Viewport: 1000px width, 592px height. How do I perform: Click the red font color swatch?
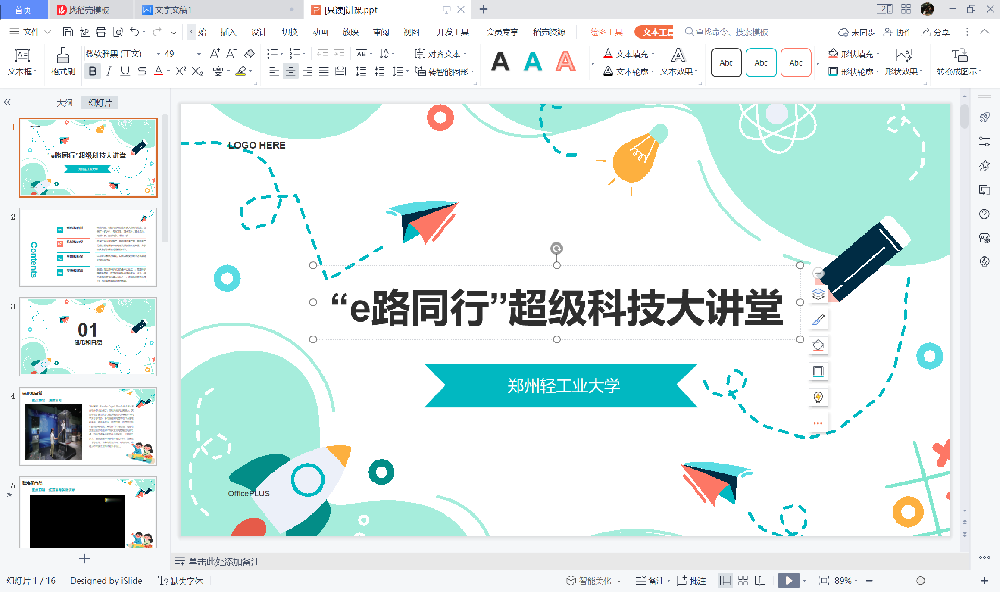(x=160, y=70)
